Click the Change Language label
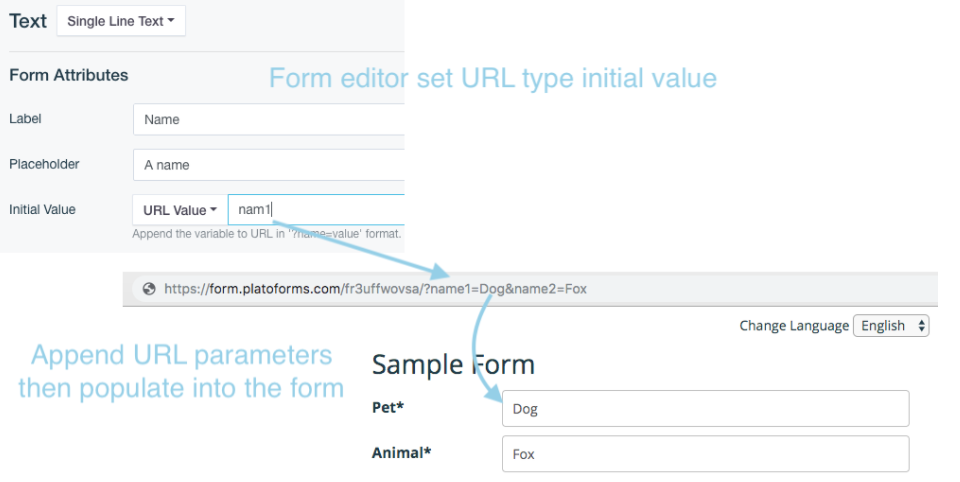The image size is (960, 482). pyautogui.click(x=793, y=326)
